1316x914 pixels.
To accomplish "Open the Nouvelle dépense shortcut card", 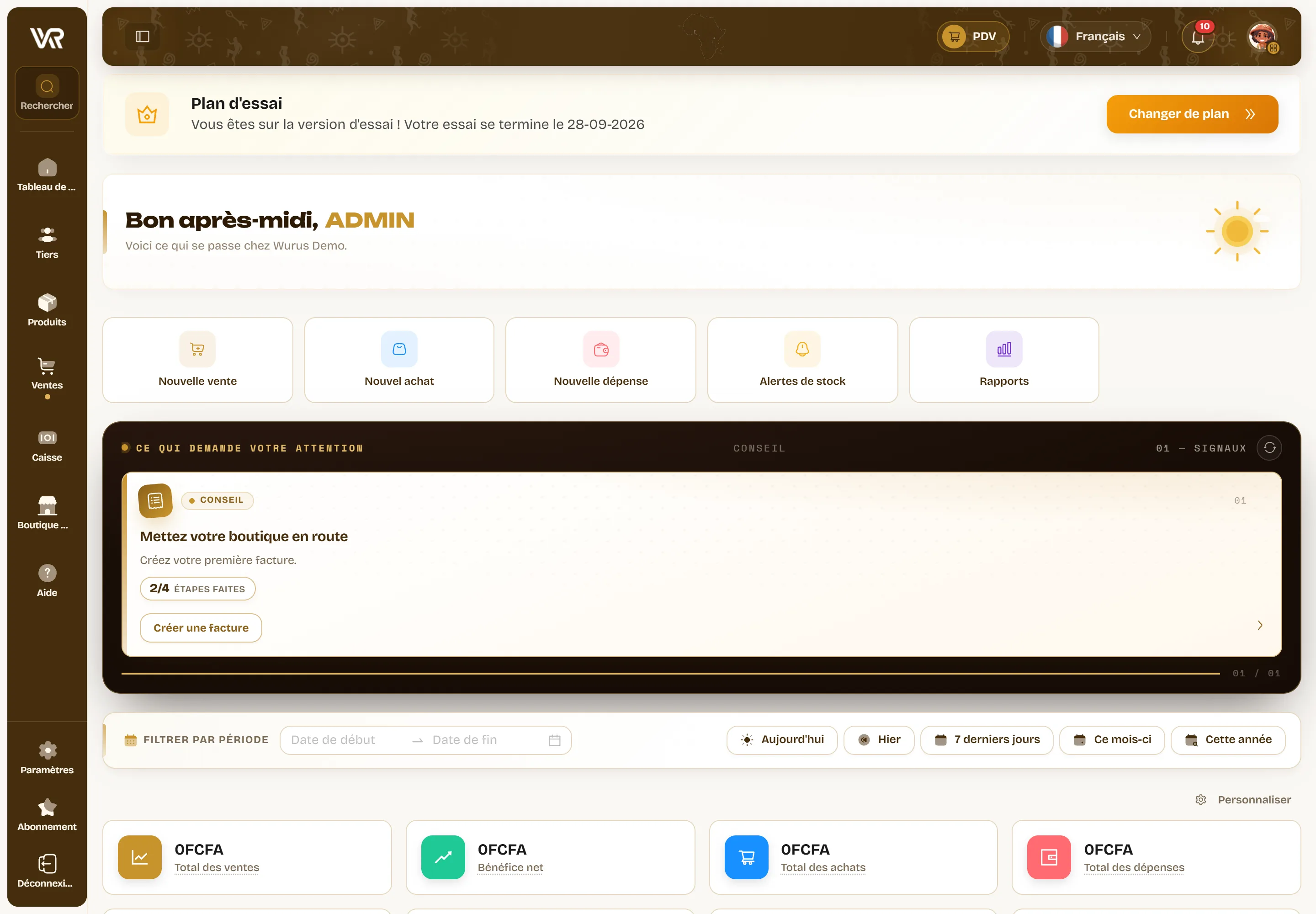I will [x=601, y=360].
